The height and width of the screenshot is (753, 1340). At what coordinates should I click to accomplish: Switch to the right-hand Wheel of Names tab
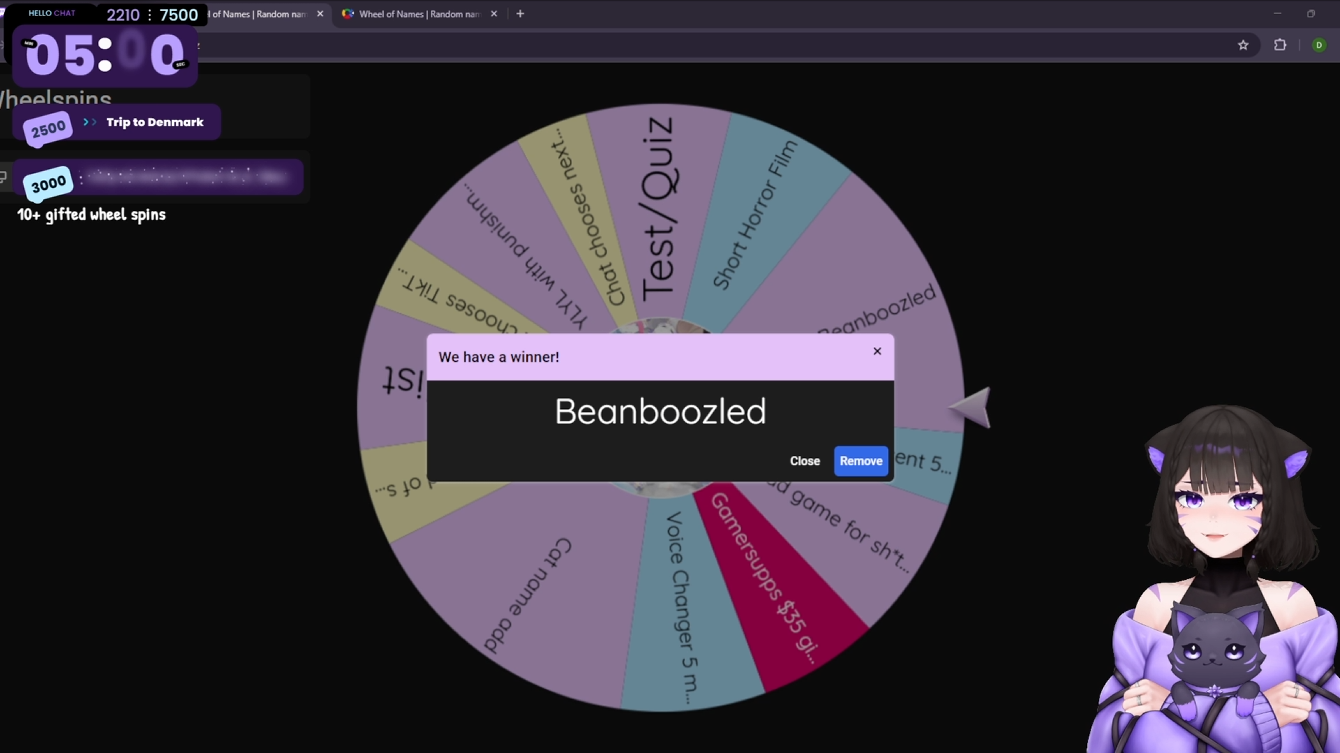[x=418, y=14]
